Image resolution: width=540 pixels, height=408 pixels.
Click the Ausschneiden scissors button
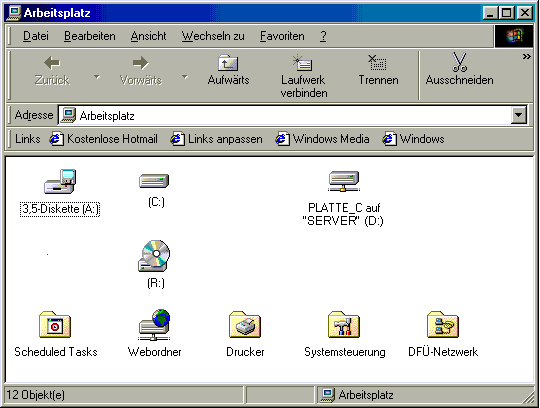pos(459,70)
